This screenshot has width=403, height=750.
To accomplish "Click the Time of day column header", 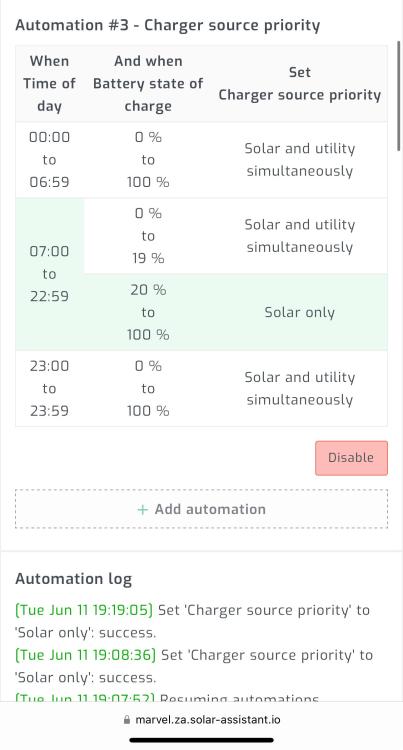I will point(49,84).
